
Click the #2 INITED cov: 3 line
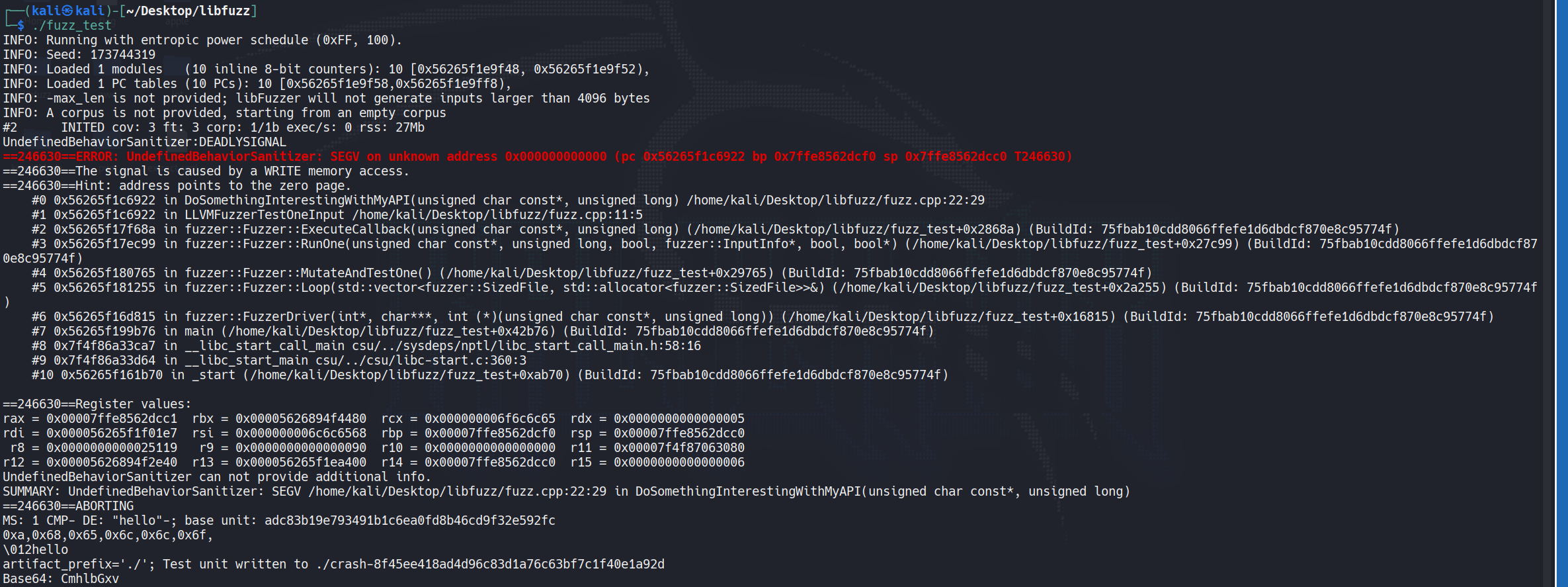pyautogui.click(x=214, y=127)
